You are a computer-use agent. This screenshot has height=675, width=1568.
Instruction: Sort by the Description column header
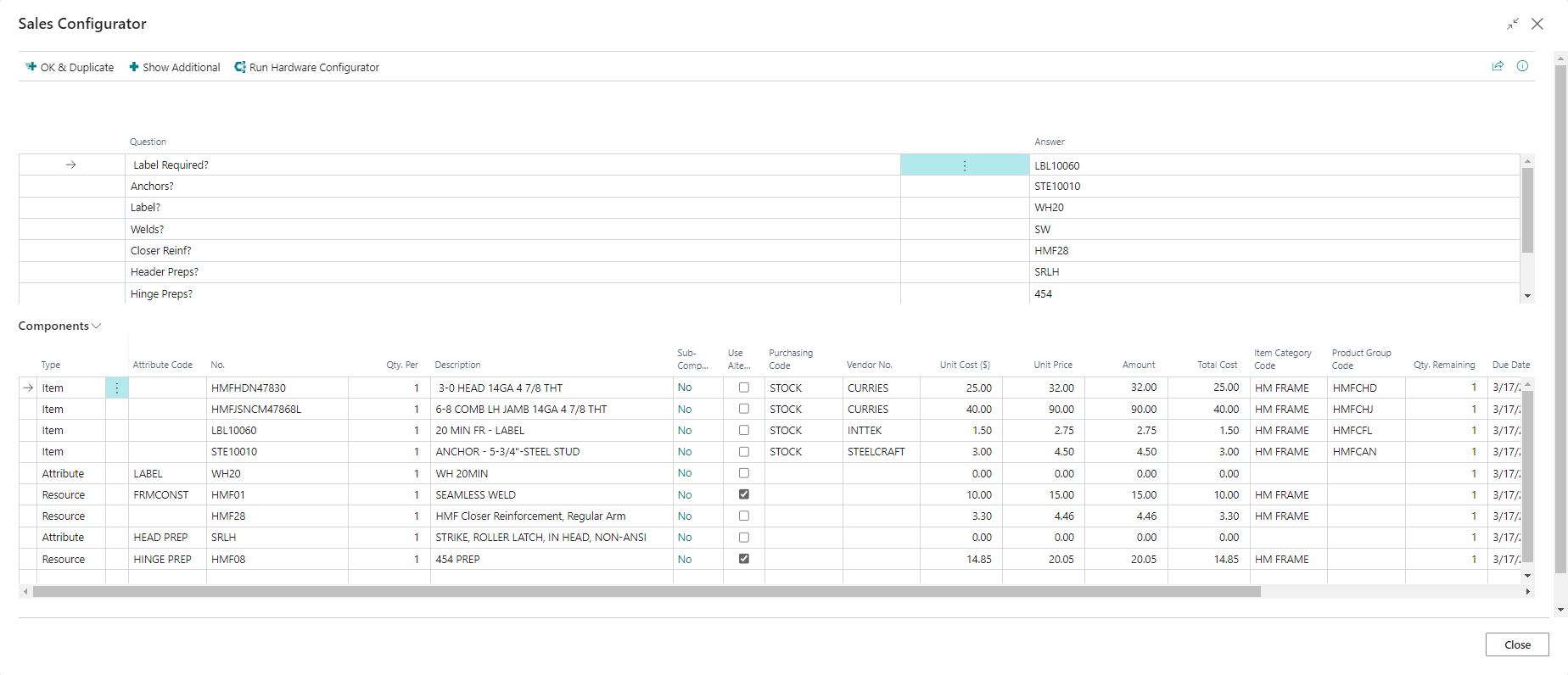[x=457, y=365]
